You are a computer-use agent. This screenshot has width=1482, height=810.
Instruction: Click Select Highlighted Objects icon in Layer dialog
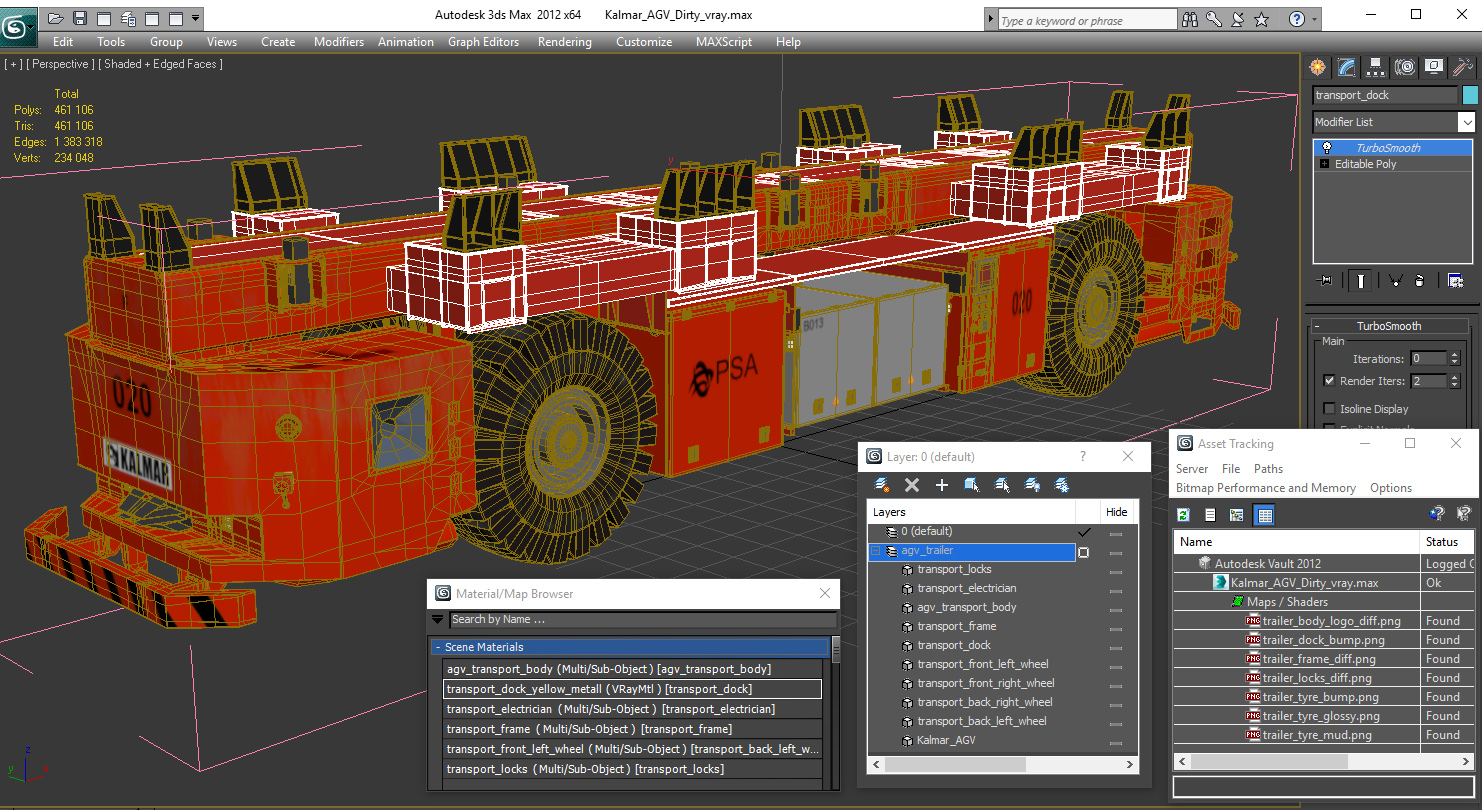click(972, 485)
